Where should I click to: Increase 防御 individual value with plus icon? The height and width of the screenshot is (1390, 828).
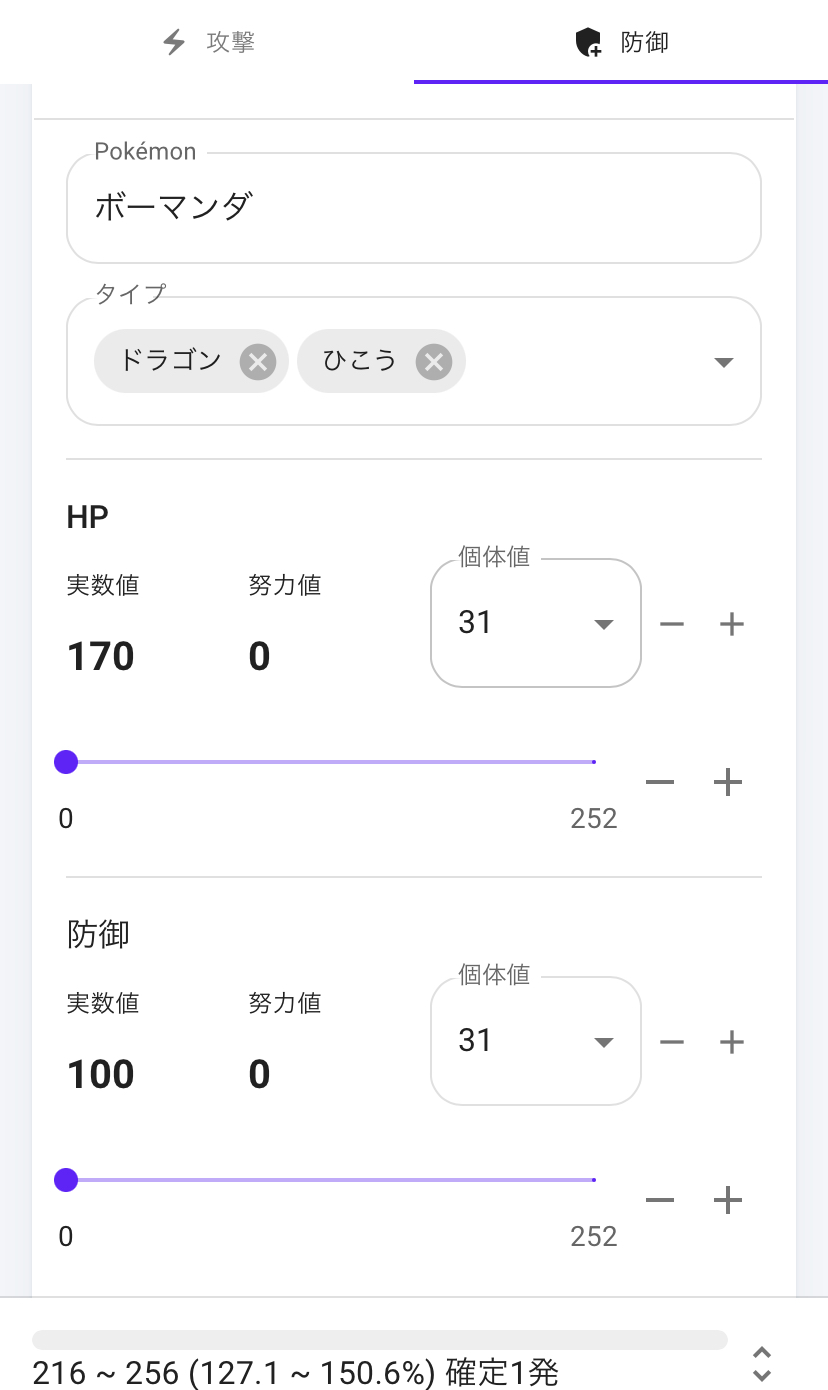pos(732,1042)
